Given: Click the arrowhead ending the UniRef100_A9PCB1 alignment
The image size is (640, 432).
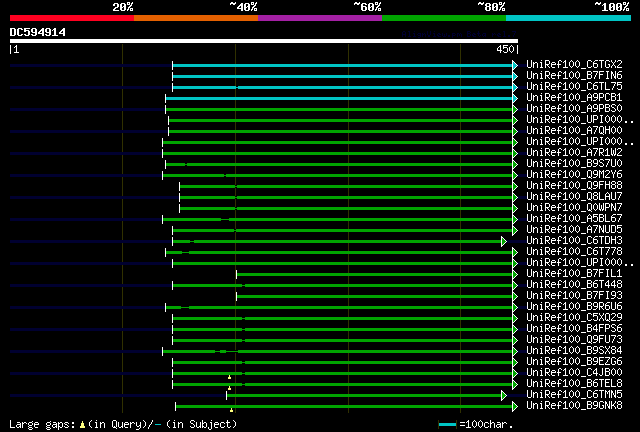Looking at the screenshot, I should click(x=515, y=98).
